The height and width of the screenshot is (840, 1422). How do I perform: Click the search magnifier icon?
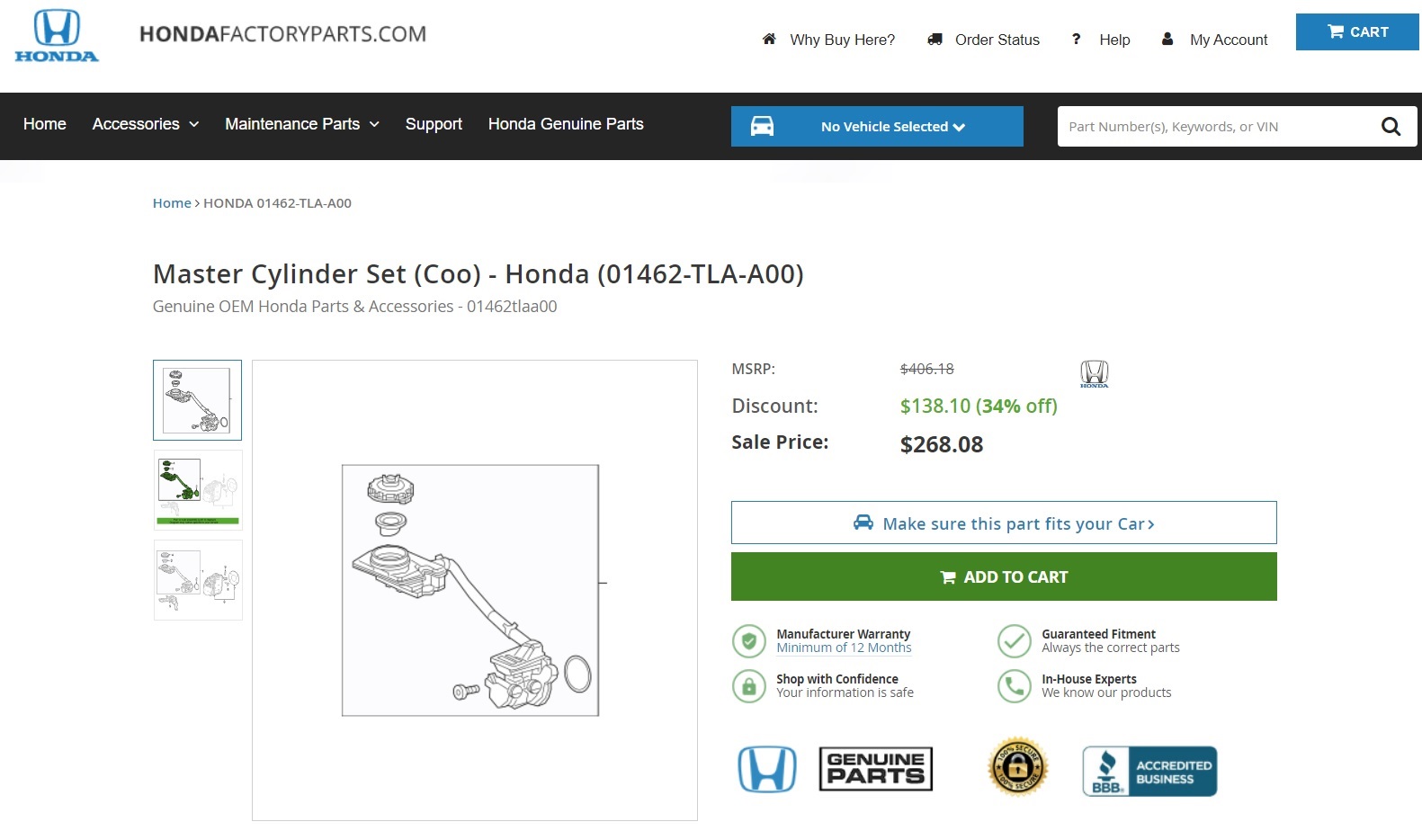click(x=1391, y=127)
